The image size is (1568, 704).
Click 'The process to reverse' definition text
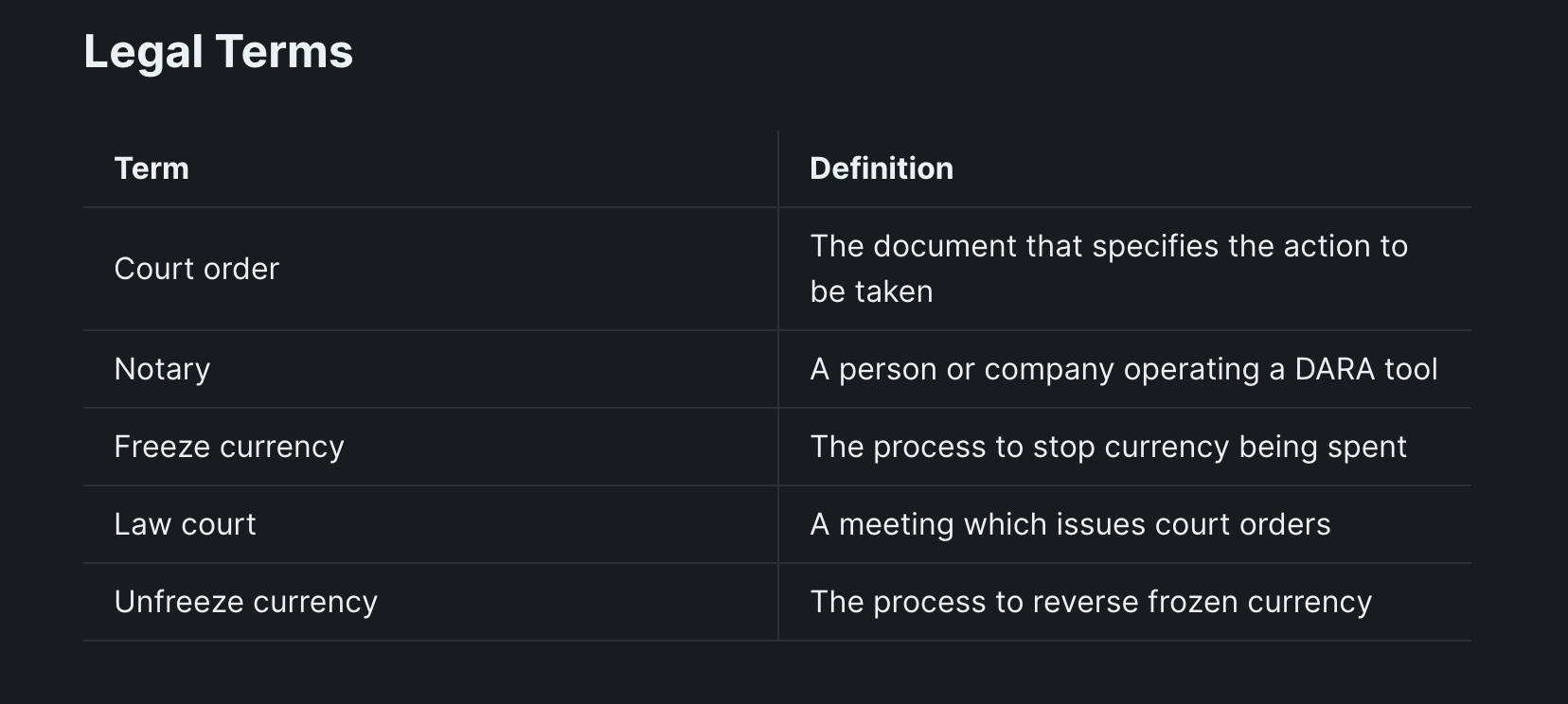point(1091,602)
